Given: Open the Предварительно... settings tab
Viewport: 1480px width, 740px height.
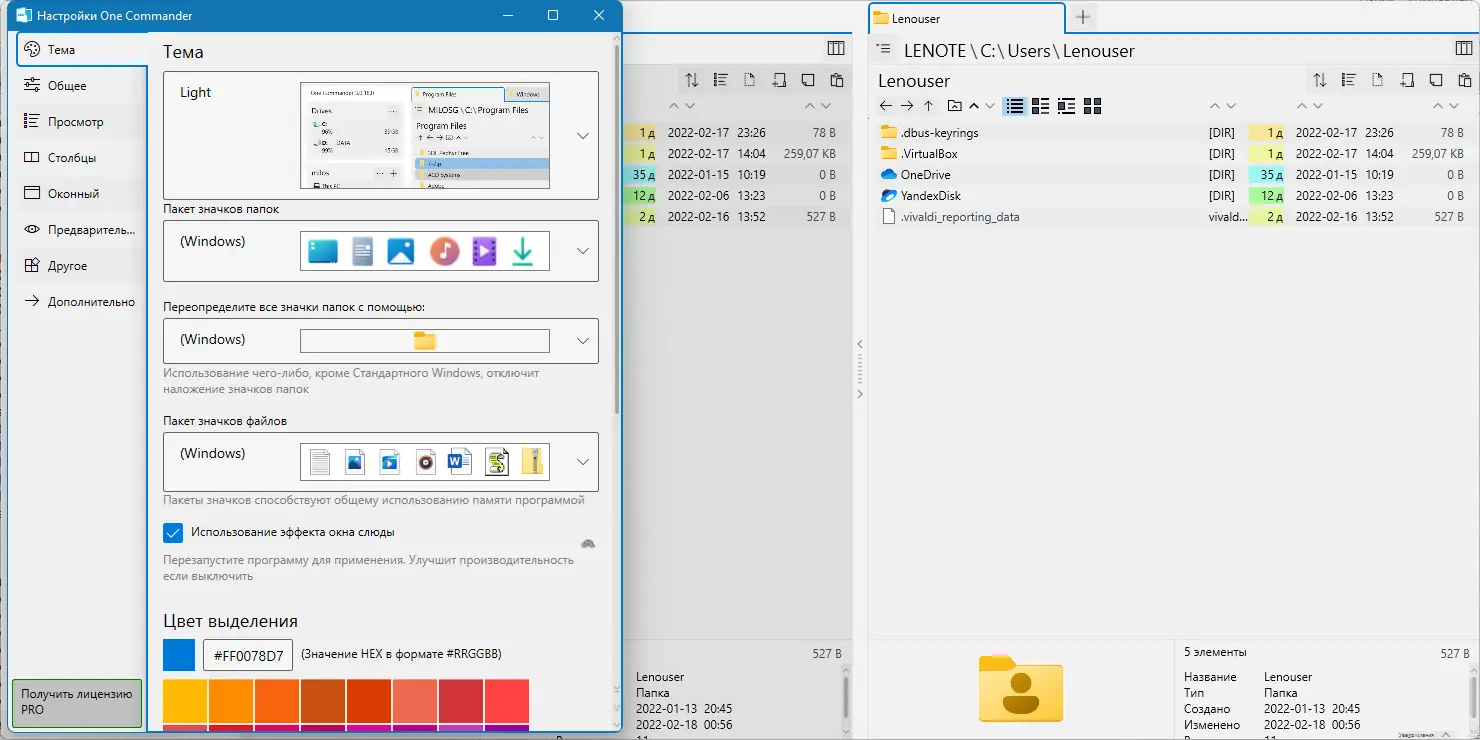Looking at the screenshot, I should [82, 229].
